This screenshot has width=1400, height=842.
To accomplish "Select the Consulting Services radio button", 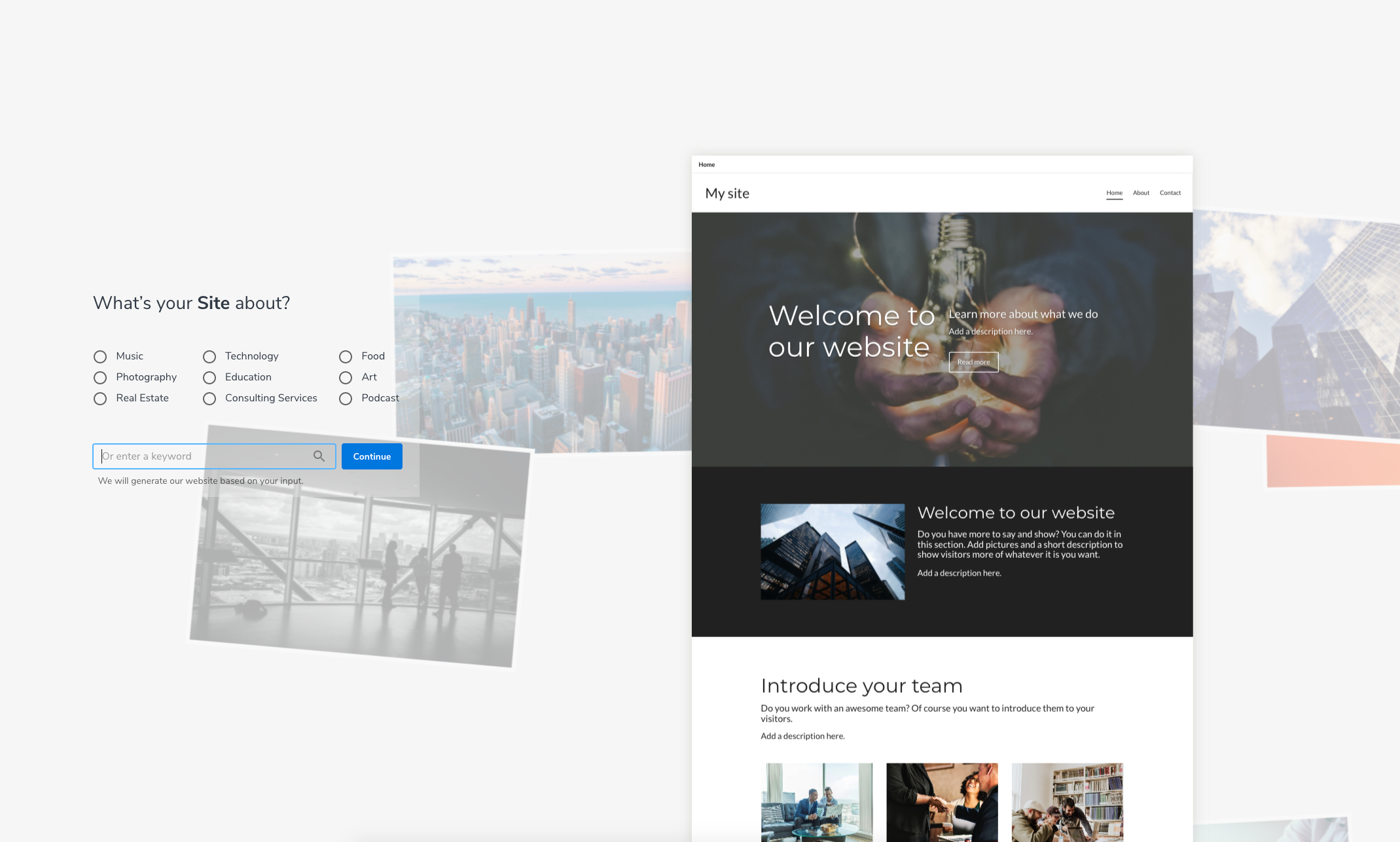I will (x=210, y=398).
